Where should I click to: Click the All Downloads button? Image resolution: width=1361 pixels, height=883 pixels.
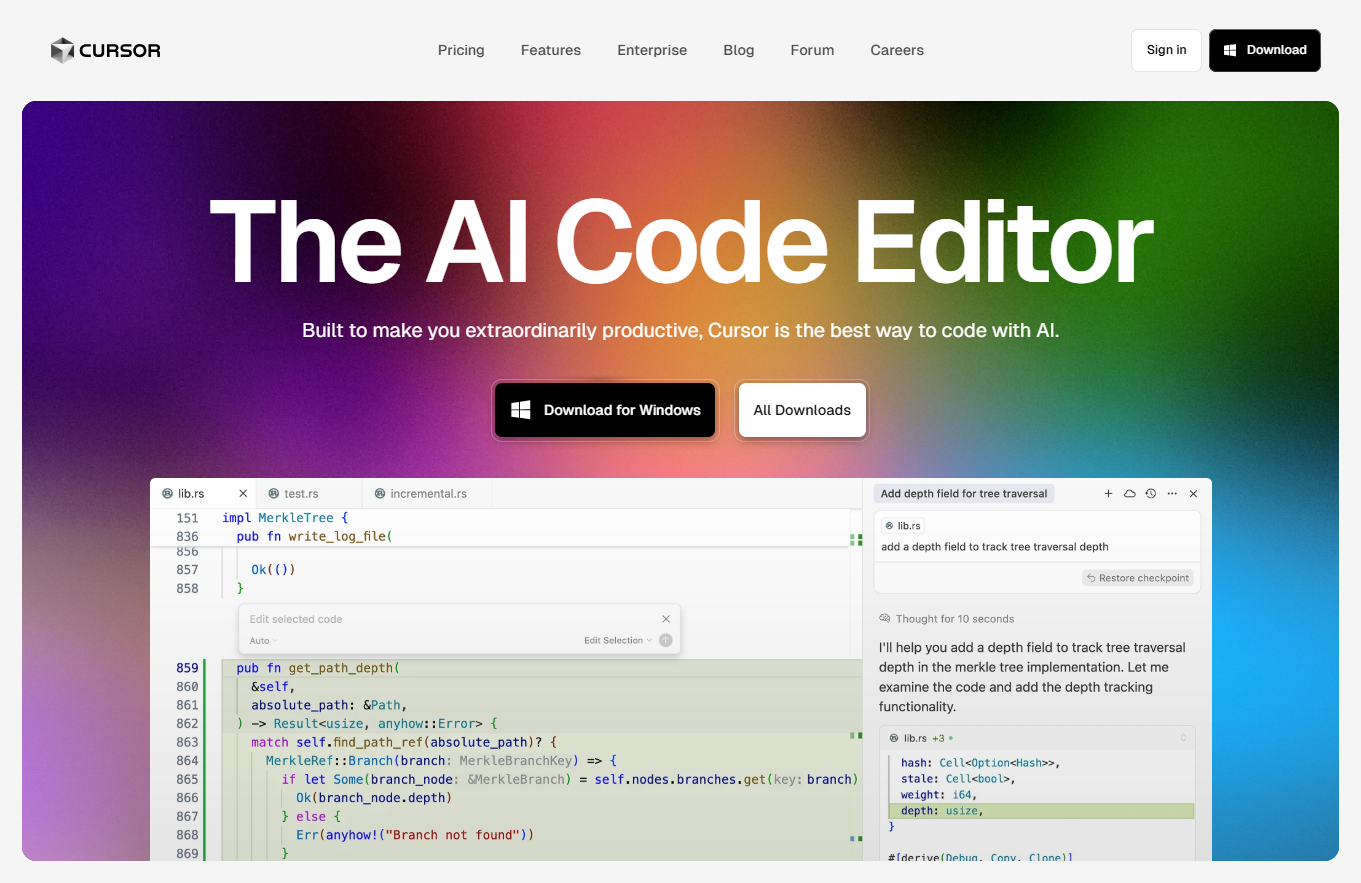click(802, 410)
